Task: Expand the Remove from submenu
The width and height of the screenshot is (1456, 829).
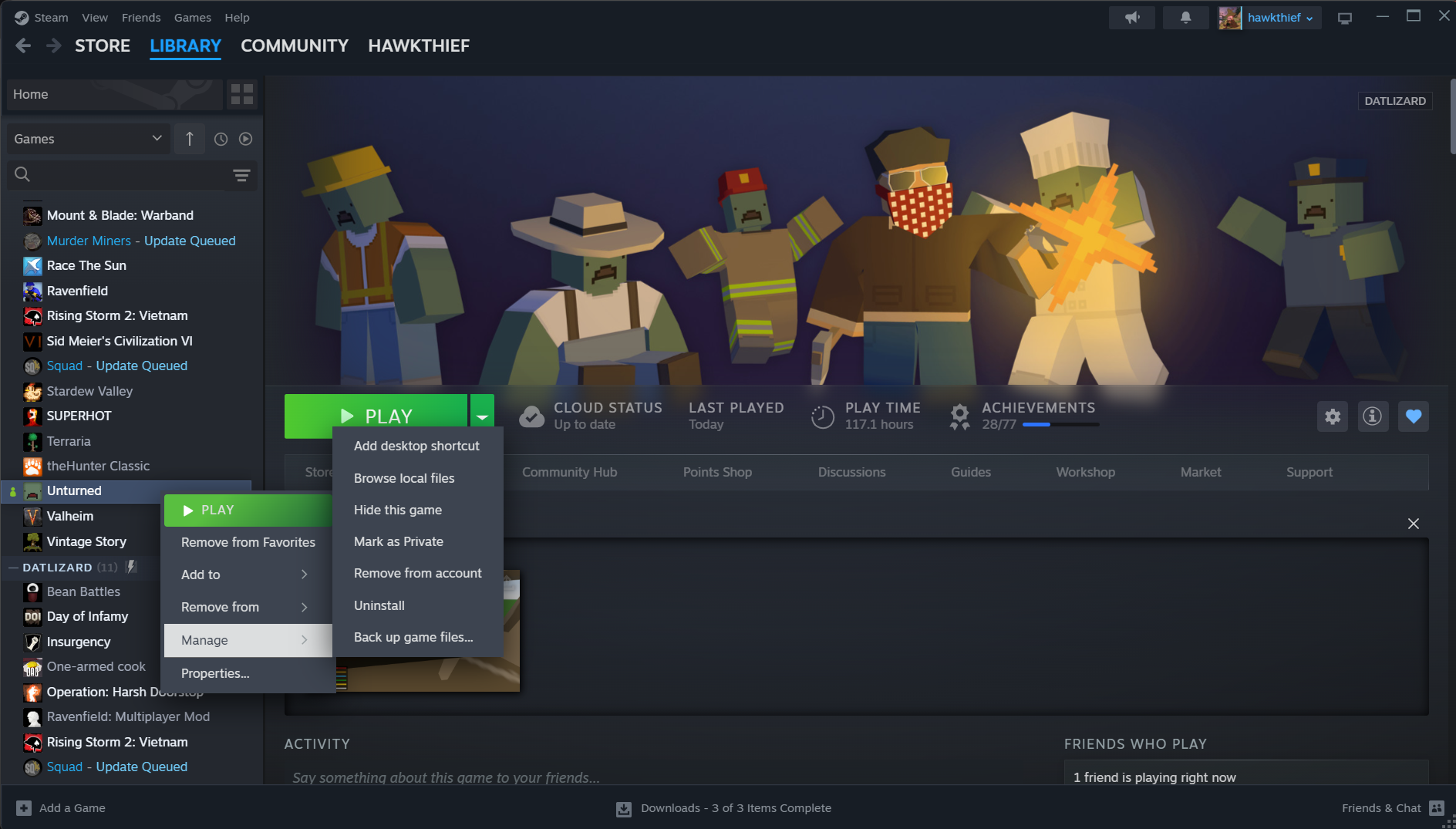Action: tap(248, 607)
